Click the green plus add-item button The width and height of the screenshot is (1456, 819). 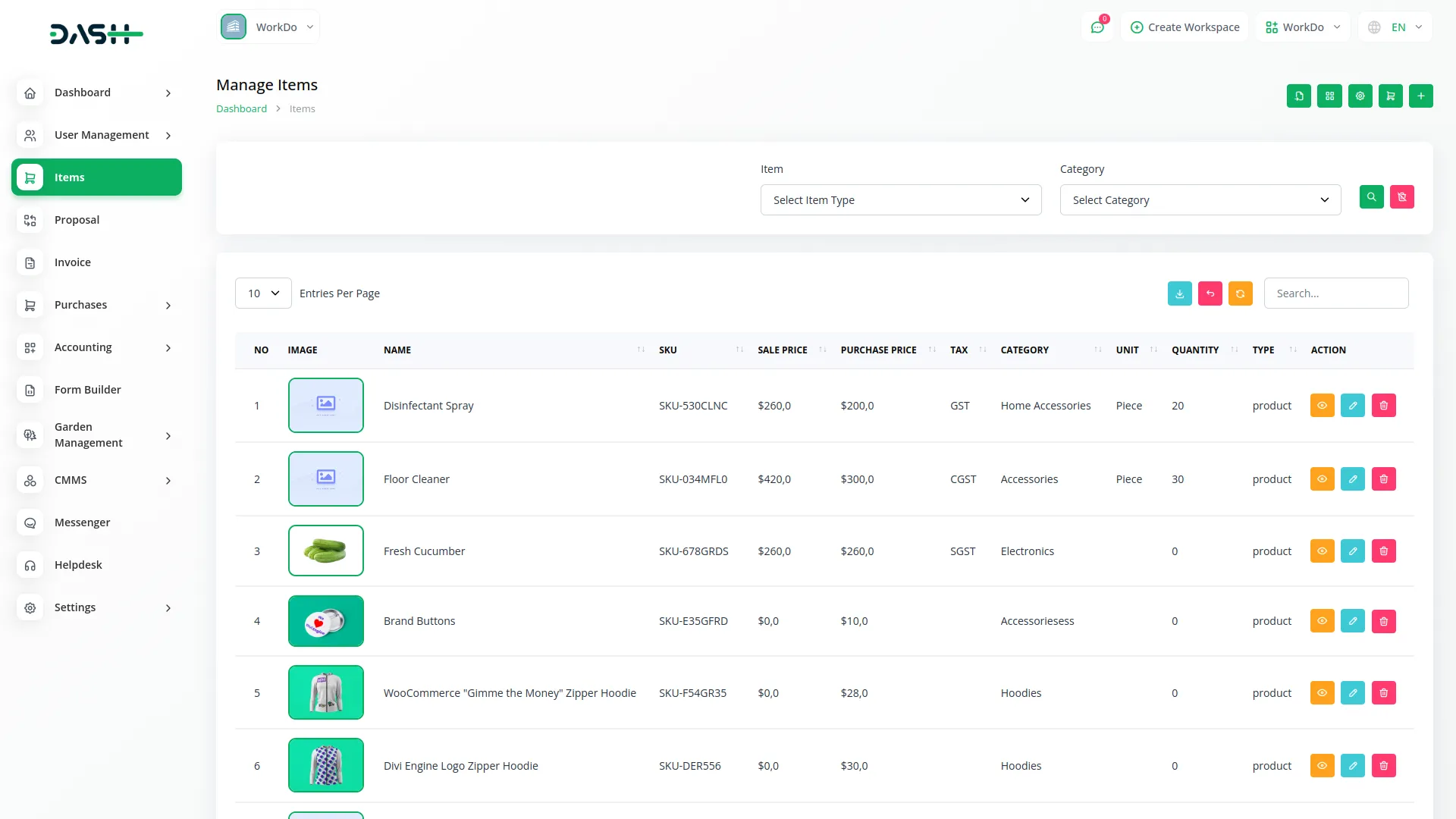[1420, 96]
